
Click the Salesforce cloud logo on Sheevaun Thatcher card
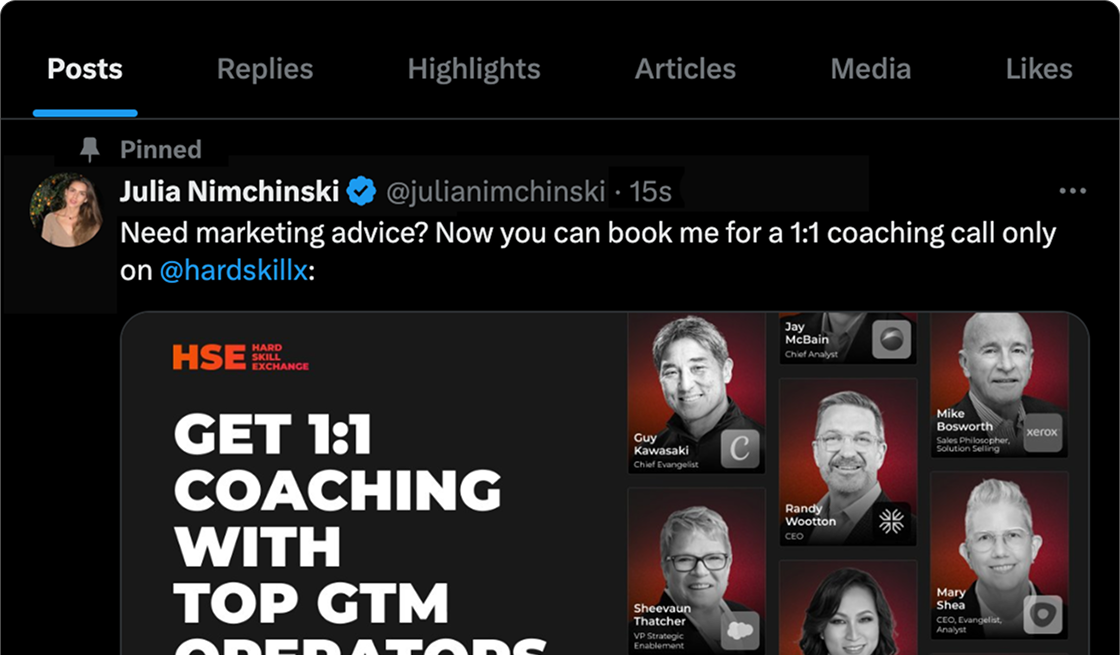tap(740, 630)
